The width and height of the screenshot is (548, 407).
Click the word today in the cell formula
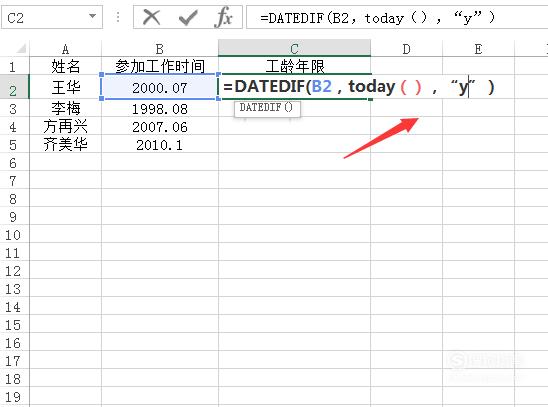pyautogui.click(x=372, y=87)
